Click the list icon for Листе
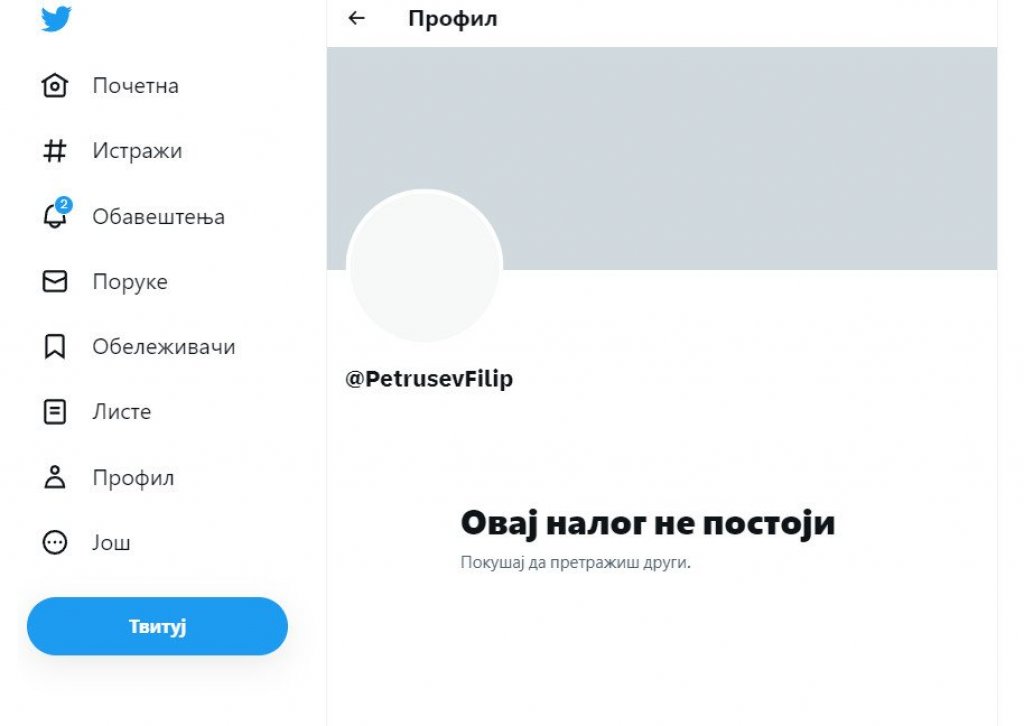The height and width of the screenshot is (726, 1024). click(x=55, y=412)
